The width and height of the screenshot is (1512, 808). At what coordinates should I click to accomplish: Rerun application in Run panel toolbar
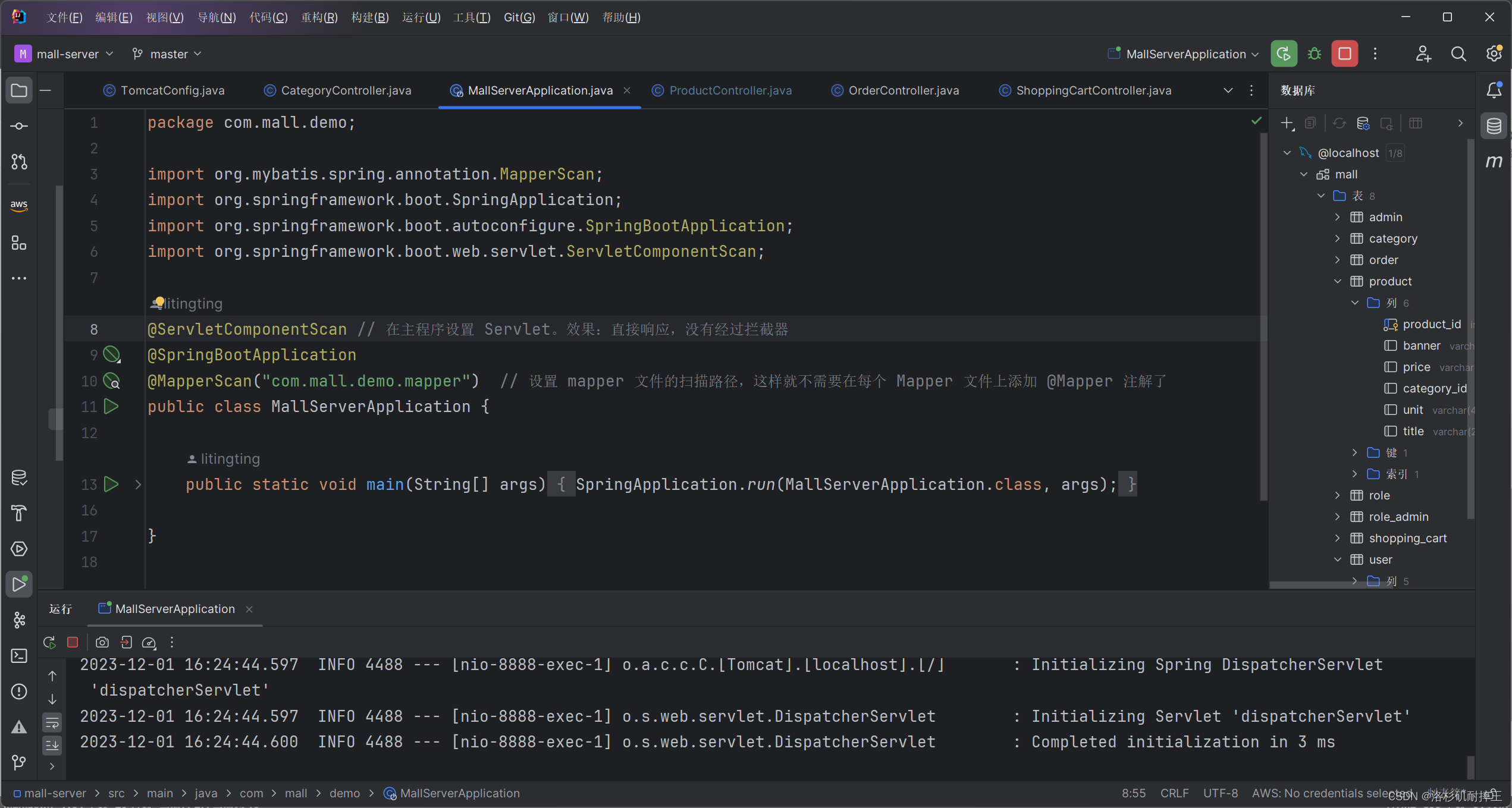[50, 642]
